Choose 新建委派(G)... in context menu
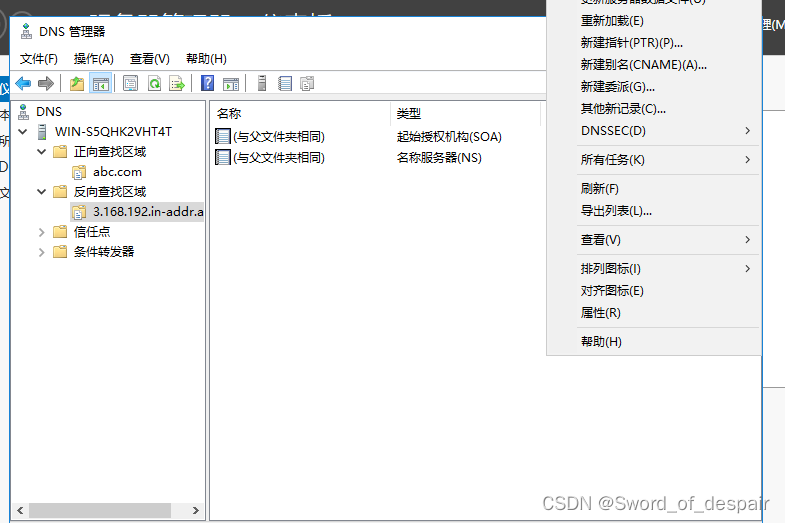Viewport: 785px width, 523px height. [654, 87]
